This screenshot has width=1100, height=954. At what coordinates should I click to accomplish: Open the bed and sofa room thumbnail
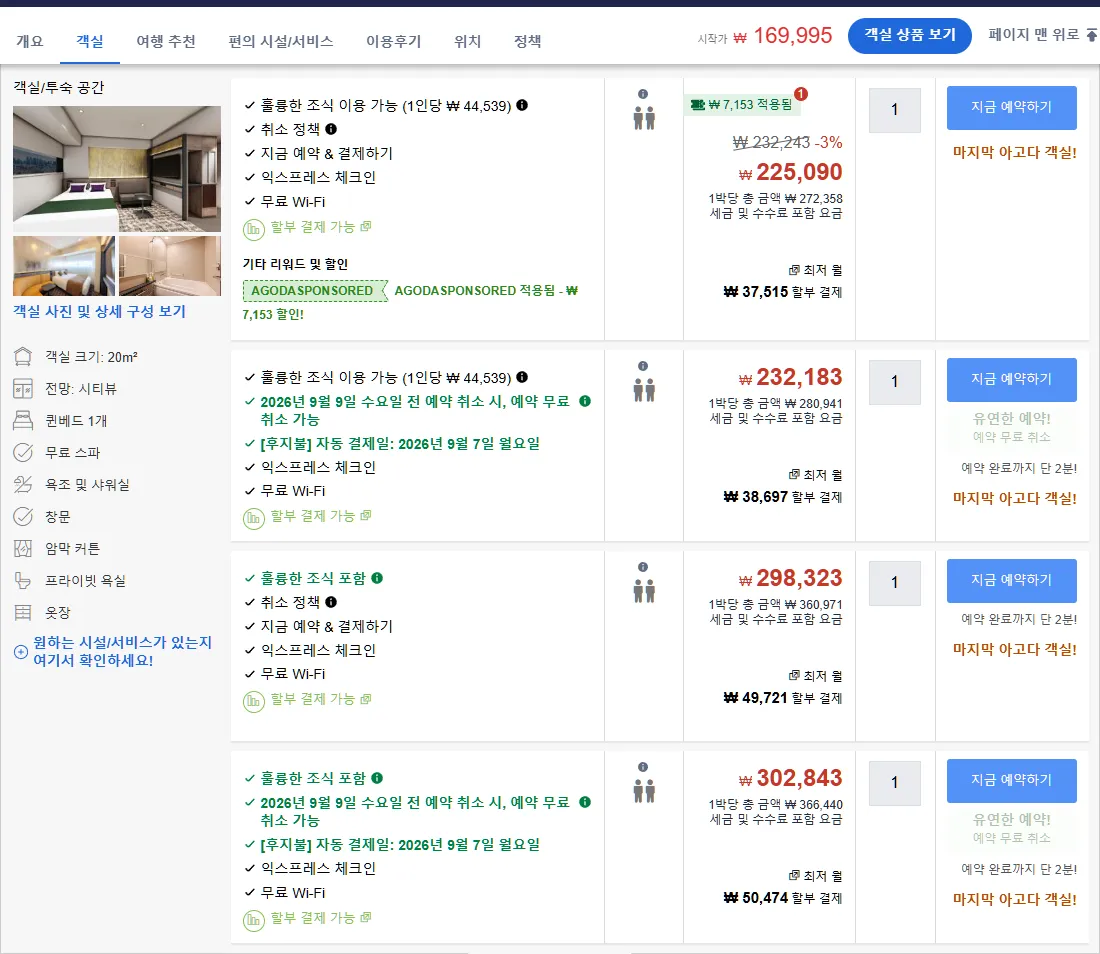(64, 266)
